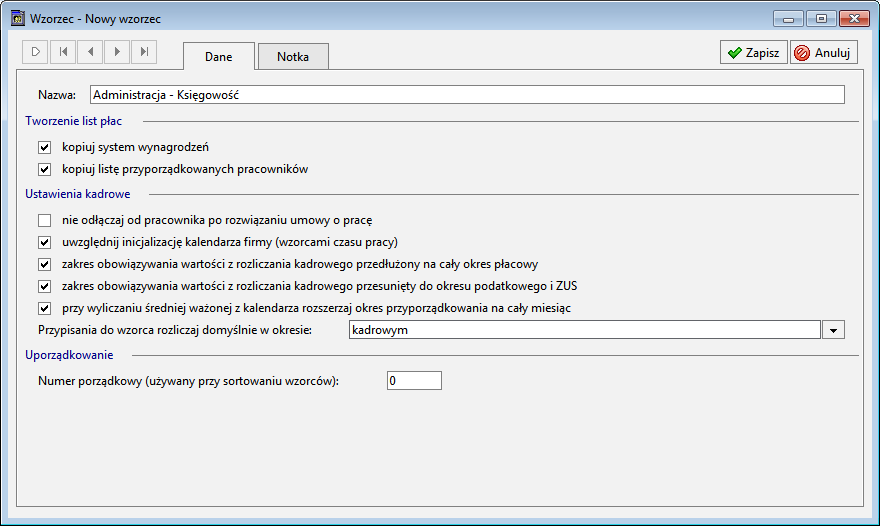Open the okres dropdown arrow
The width and height of the screenshot is (880, 526).
point(833,330)
